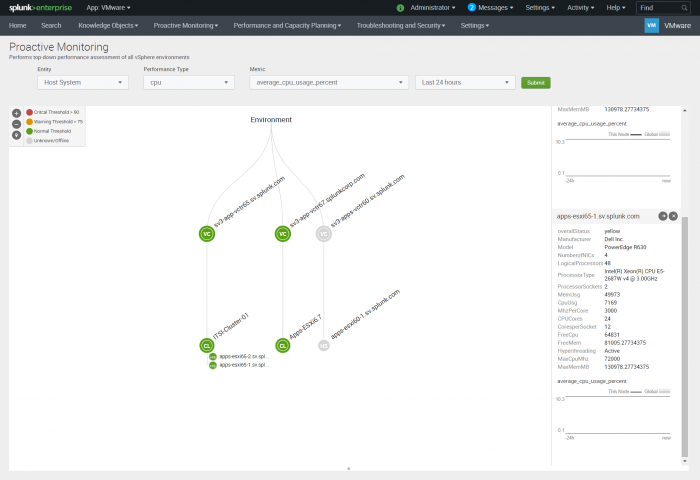Open Knowledge Objects menu
The width and height of the screenshot is (700, 480).
tap(108, 25)
